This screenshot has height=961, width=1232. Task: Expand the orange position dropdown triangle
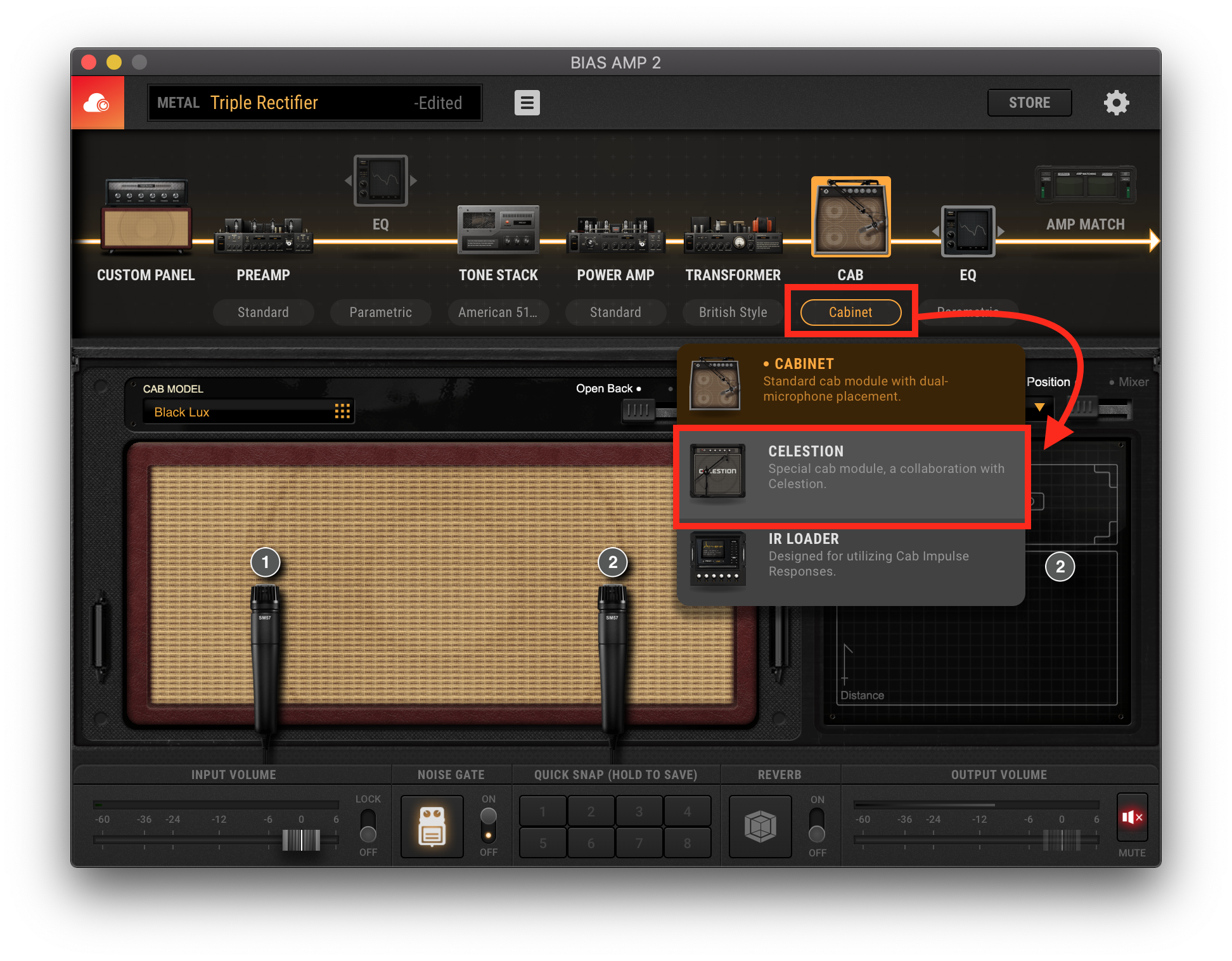point(1039,407)
